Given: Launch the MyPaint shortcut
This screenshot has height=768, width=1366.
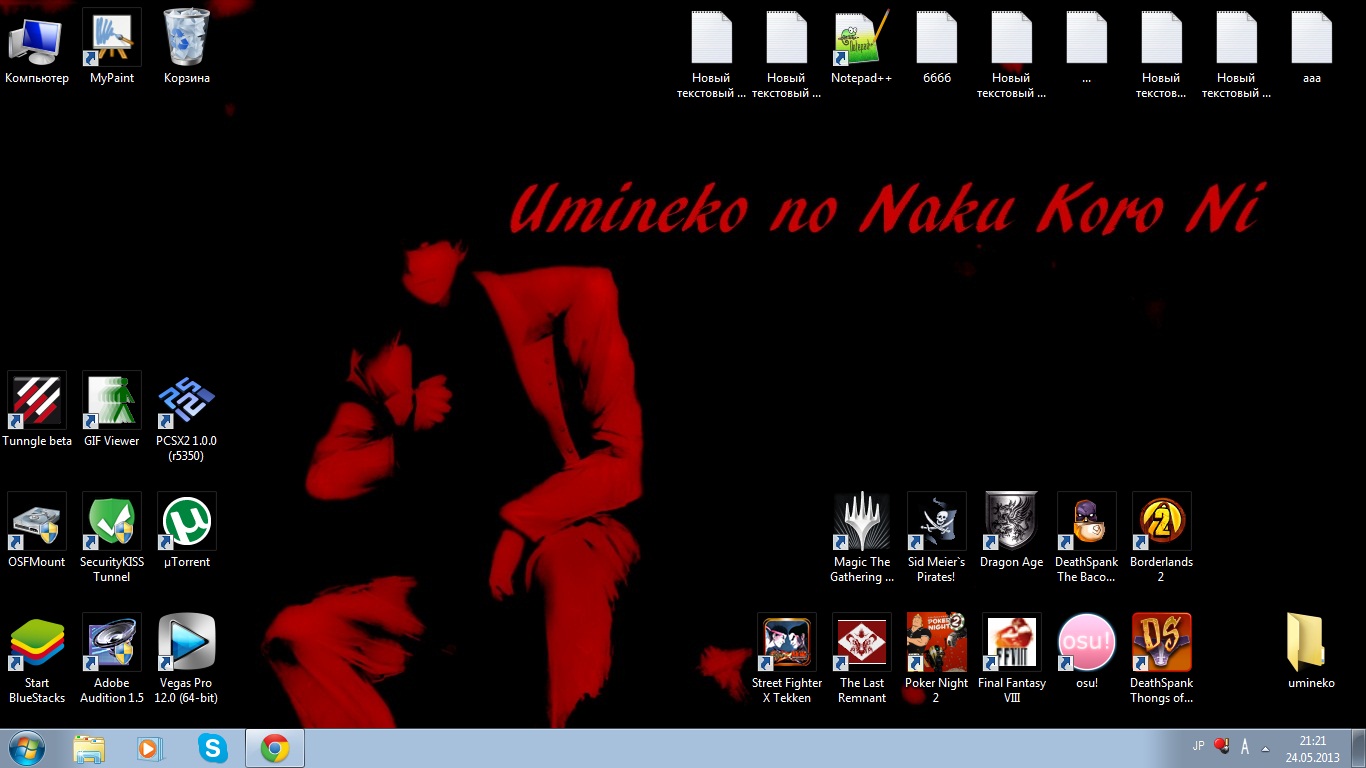Looking at the screenshot, I should [x=112, y=47].
